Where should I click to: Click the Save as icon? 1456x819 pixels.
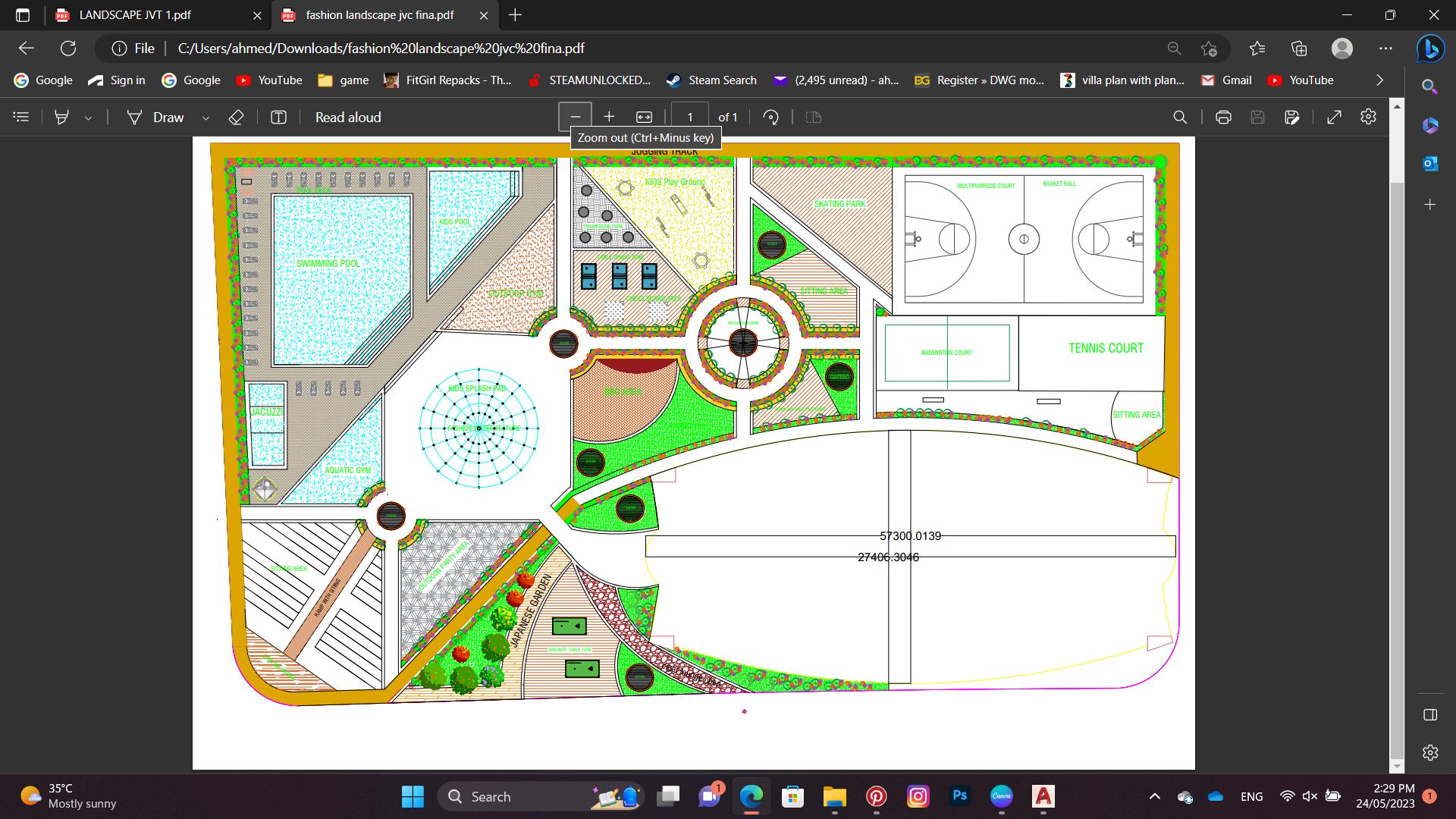pos(1292,117)
